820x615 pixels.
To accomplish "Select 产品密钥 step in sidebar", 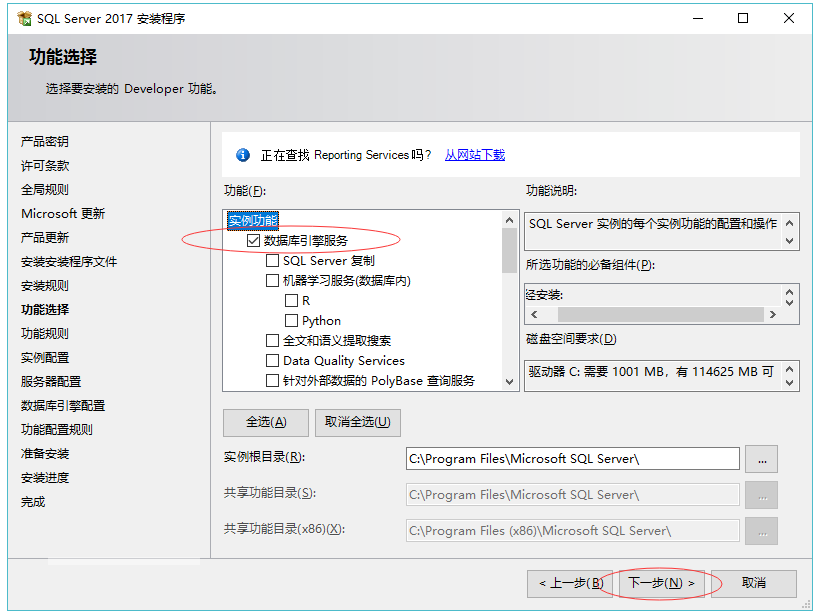I will click(45, 142).
